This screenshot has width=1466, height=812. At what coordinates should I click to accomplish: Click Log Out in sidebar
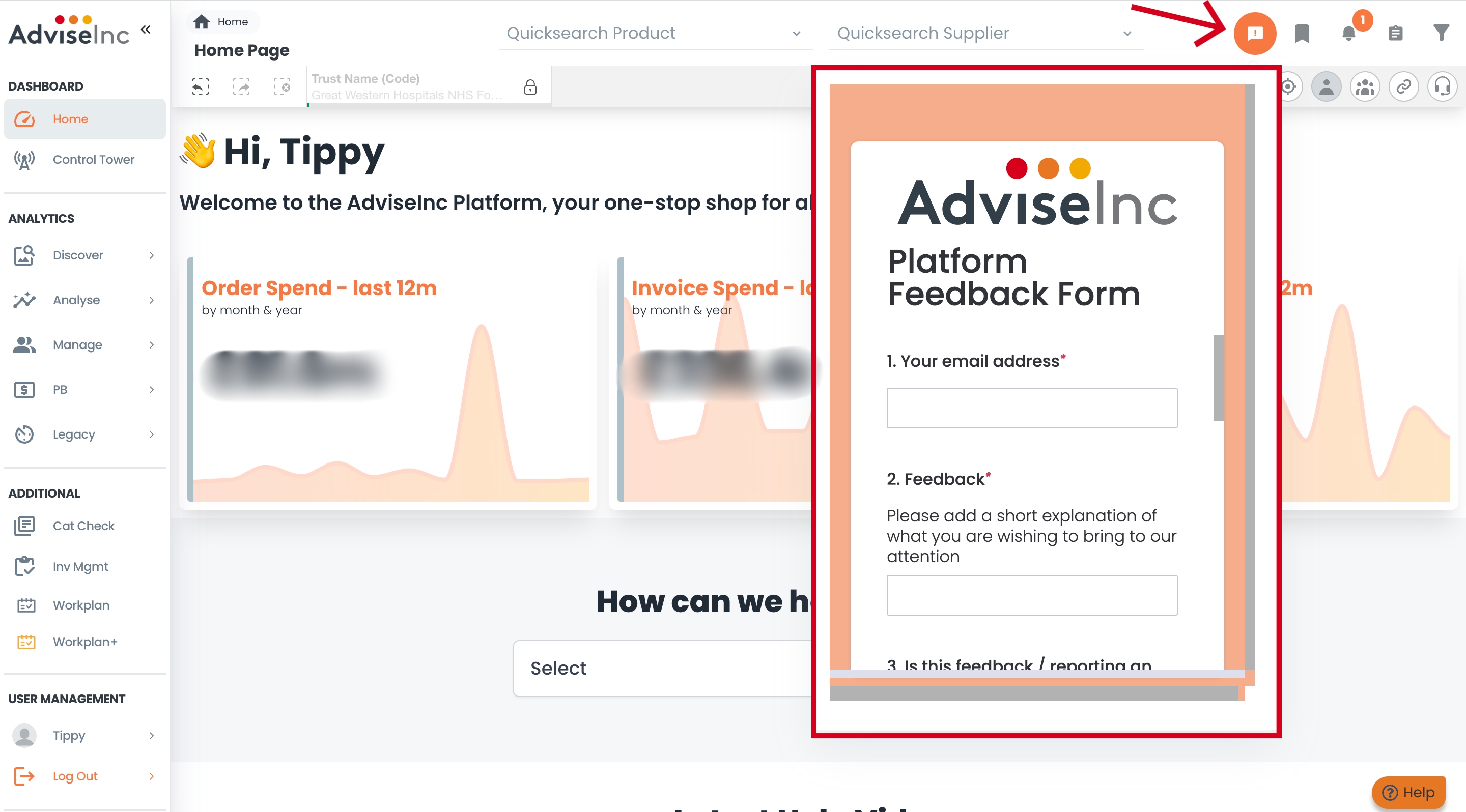(x=75, y=776)
